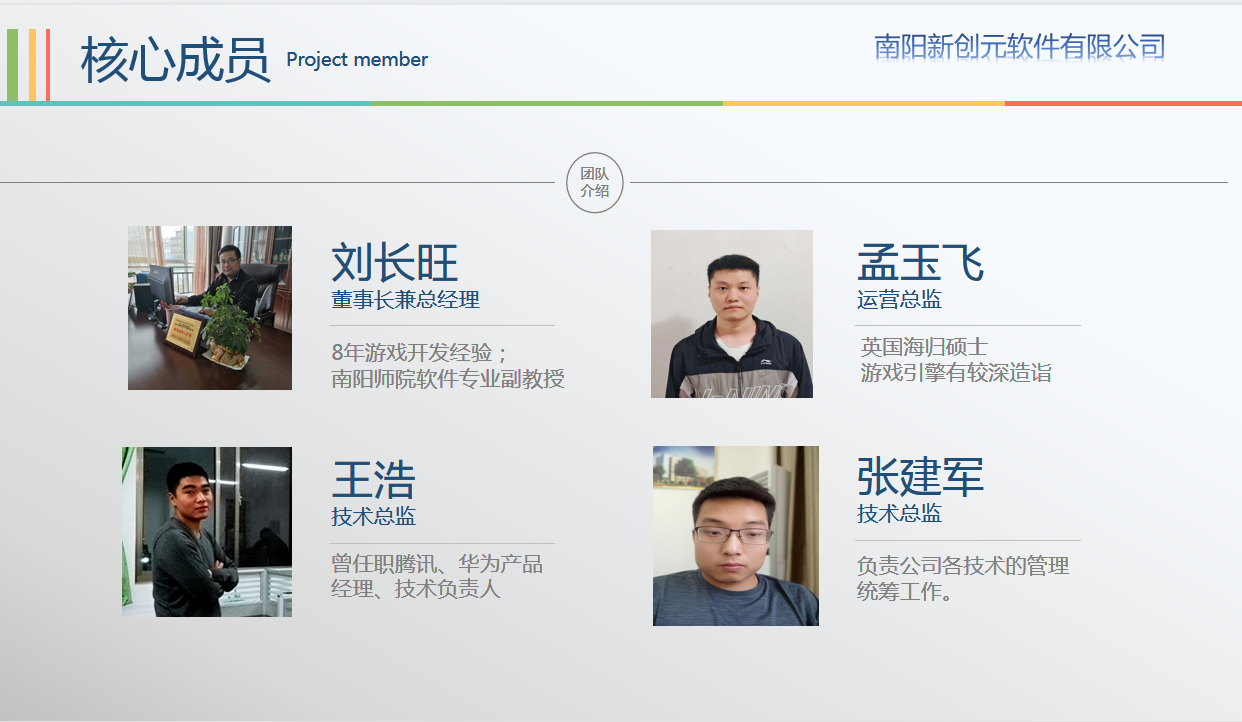Click the name 王浩
Screen dimensions: 1242x722
[x=373, y=480]
